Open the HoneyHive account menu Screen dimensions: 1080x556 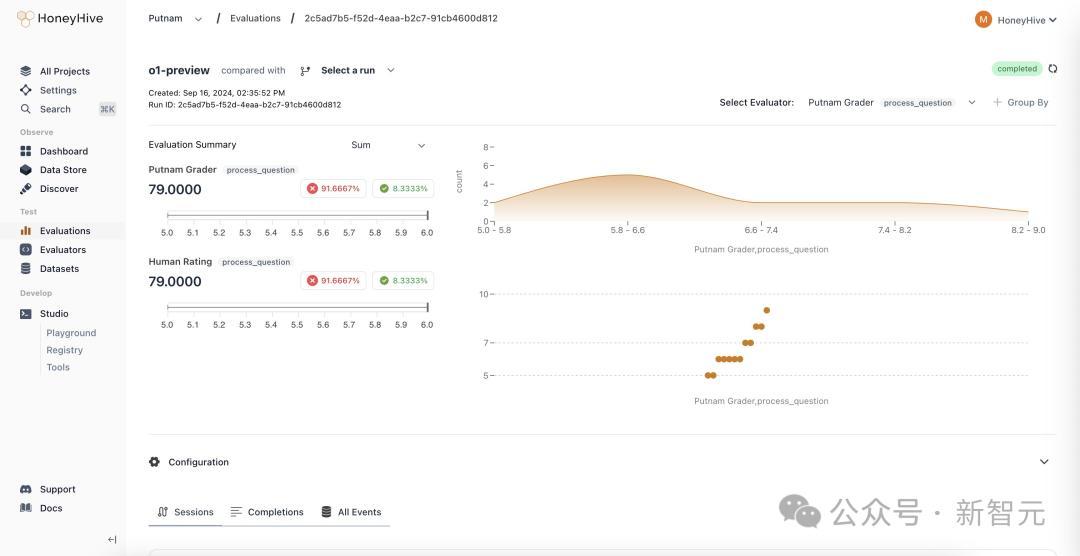click(1016, 20)
